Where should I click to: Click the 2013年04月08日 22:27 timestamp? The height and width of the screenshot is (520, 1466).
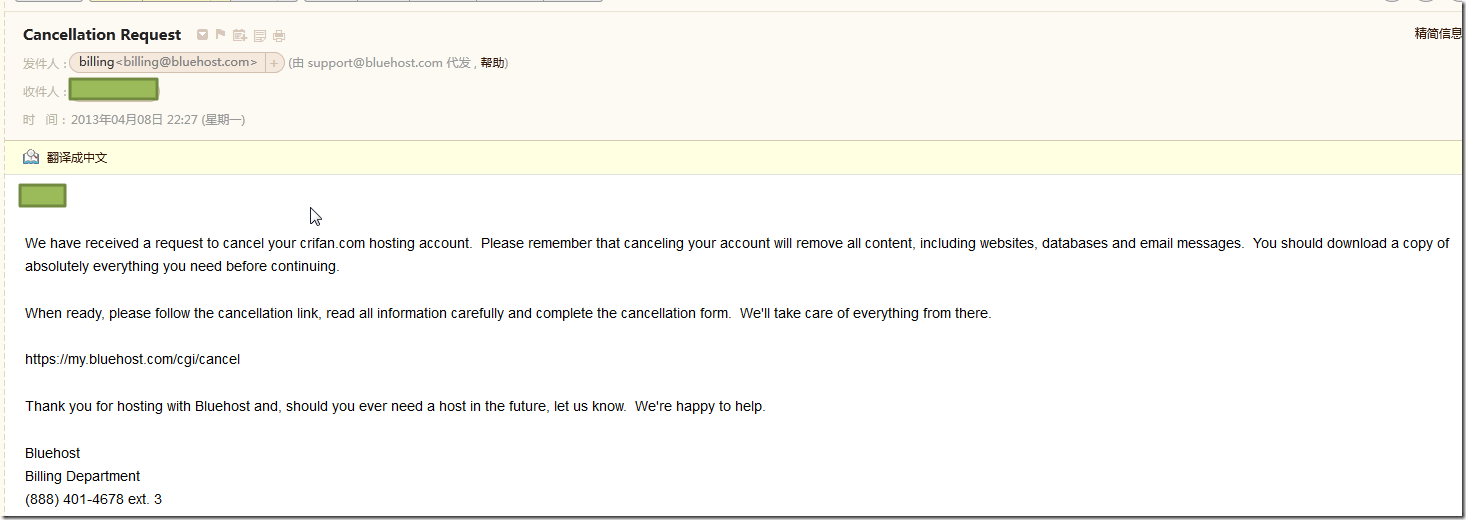click(x=134, y=120)
